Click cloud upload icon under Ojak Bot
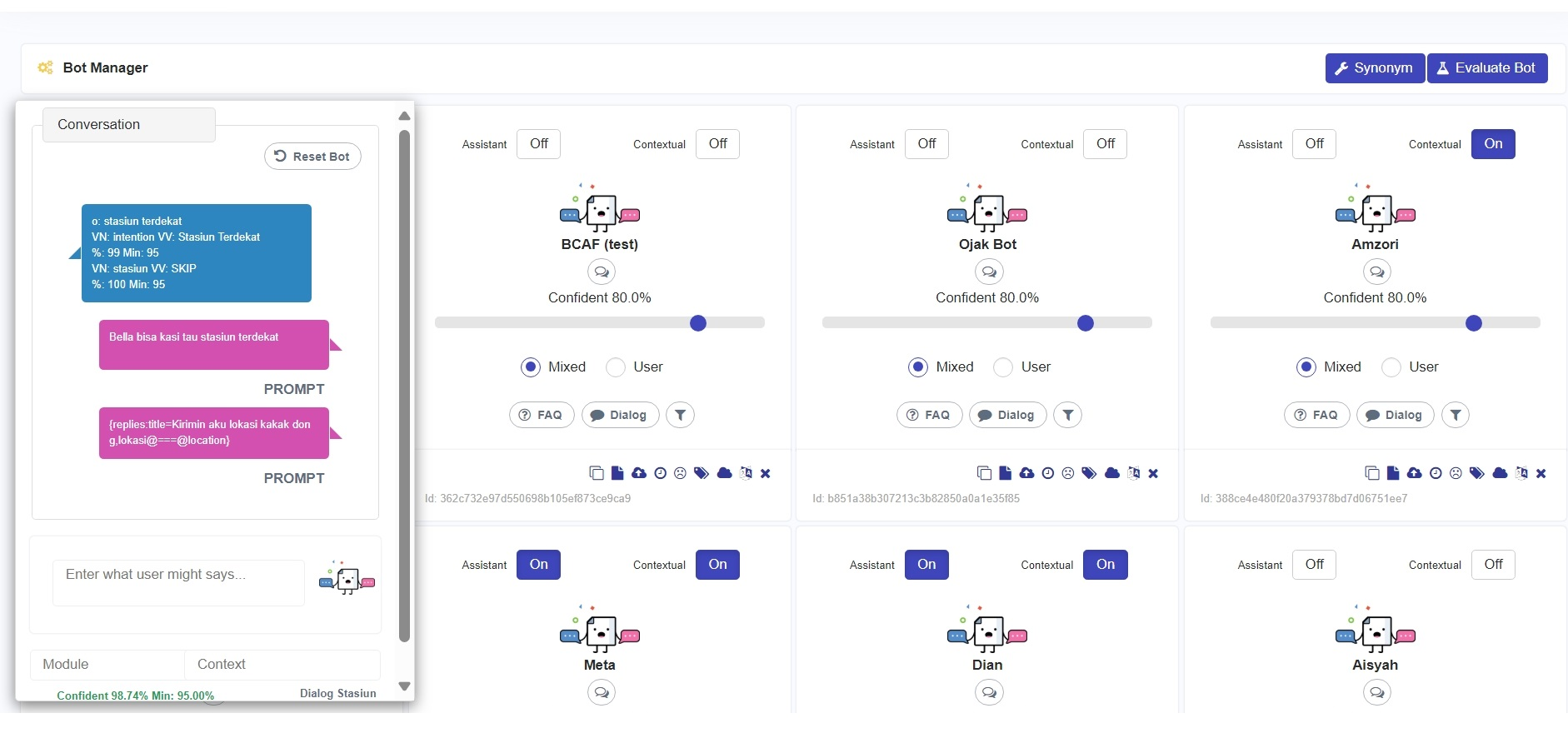The height and width of the screenshot is (738, 1568). pos(1026,473)
